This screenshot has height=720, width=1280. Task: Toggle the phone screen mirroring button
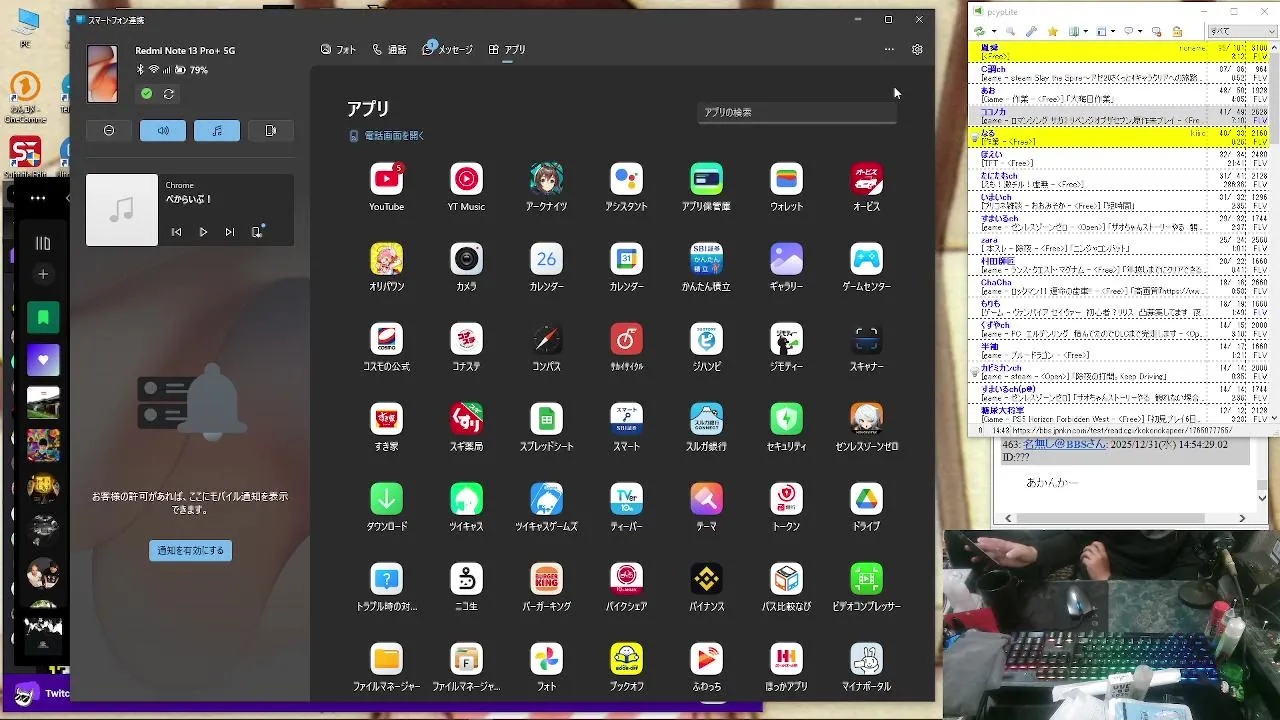pos(271,131)
